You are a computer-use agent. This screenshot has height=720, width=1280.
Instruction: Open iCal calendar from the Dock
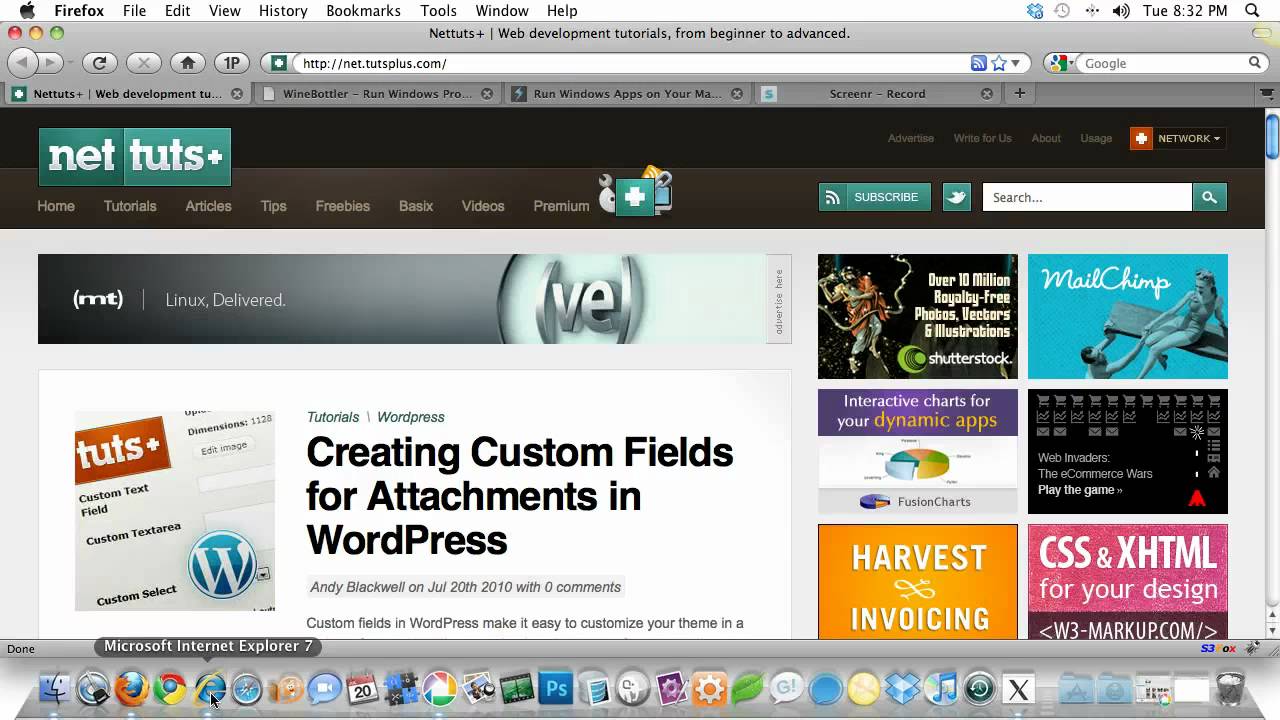tap(363, 688)
